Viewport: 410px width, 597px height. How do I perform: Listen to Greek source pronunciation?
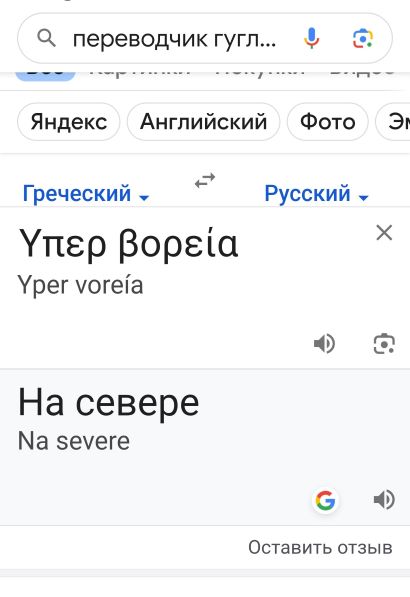point(324,344)
